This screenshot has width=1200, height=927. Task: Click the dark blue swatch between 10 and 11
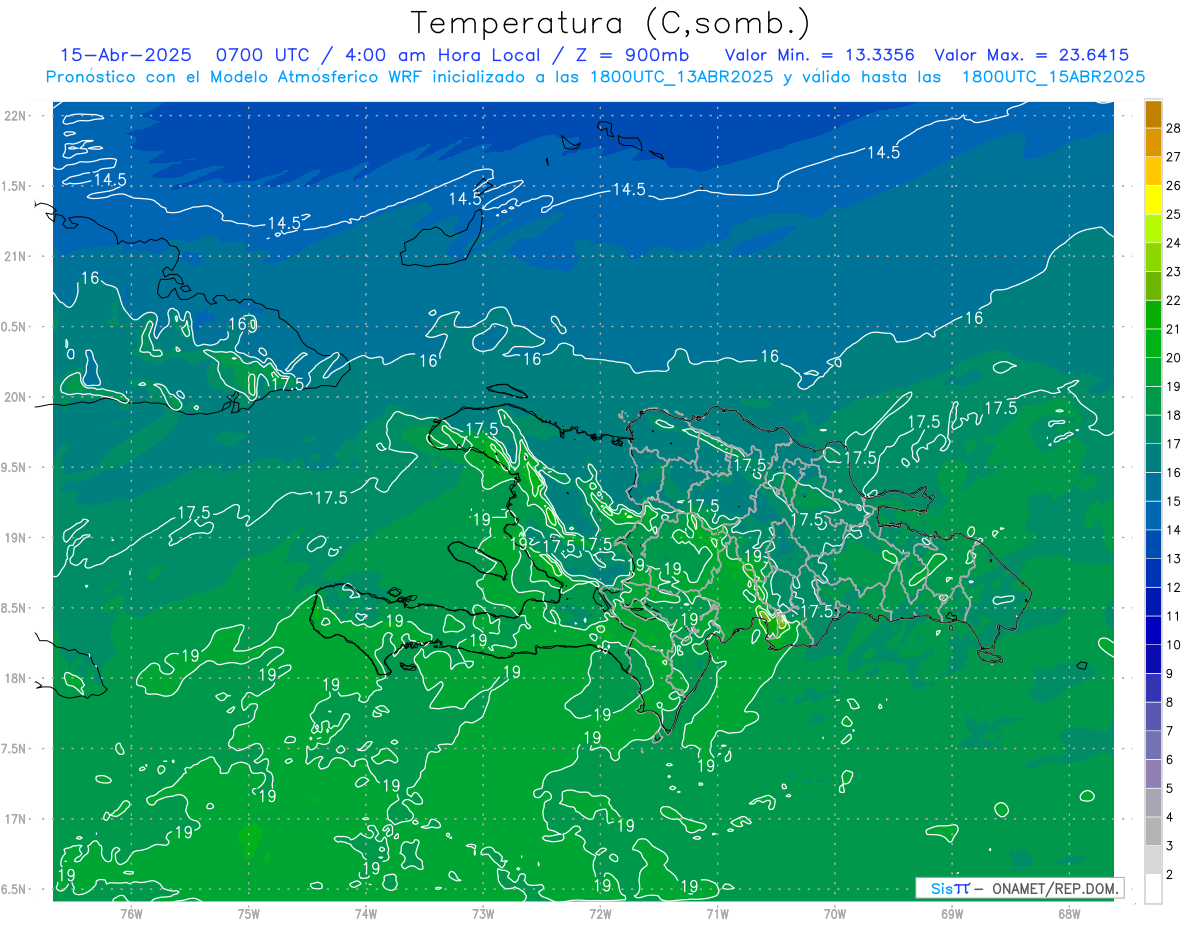pos(1153,631)
